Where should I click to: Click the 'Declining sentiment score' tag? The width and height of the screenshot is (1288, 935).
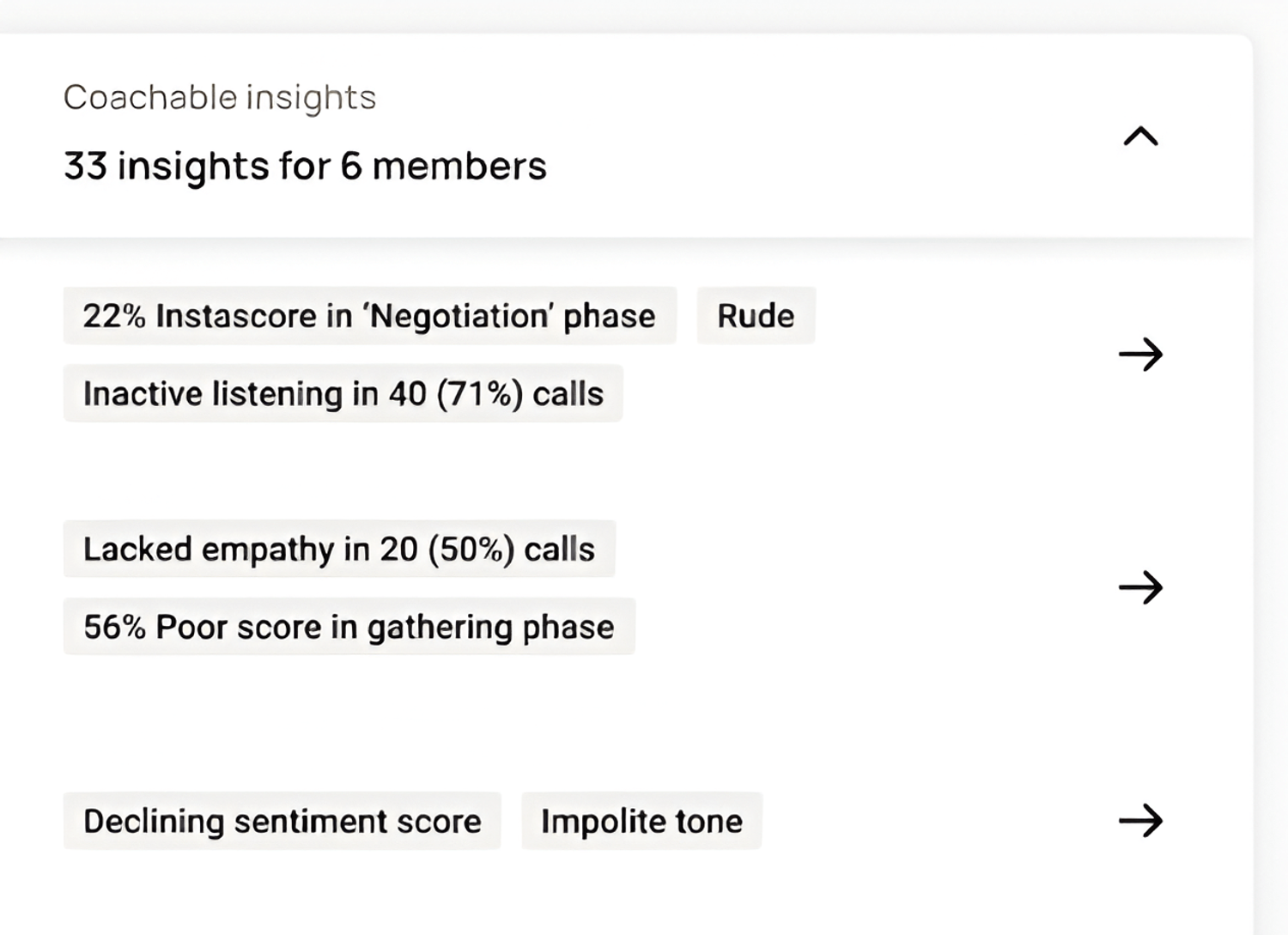(x=282, y=822)
